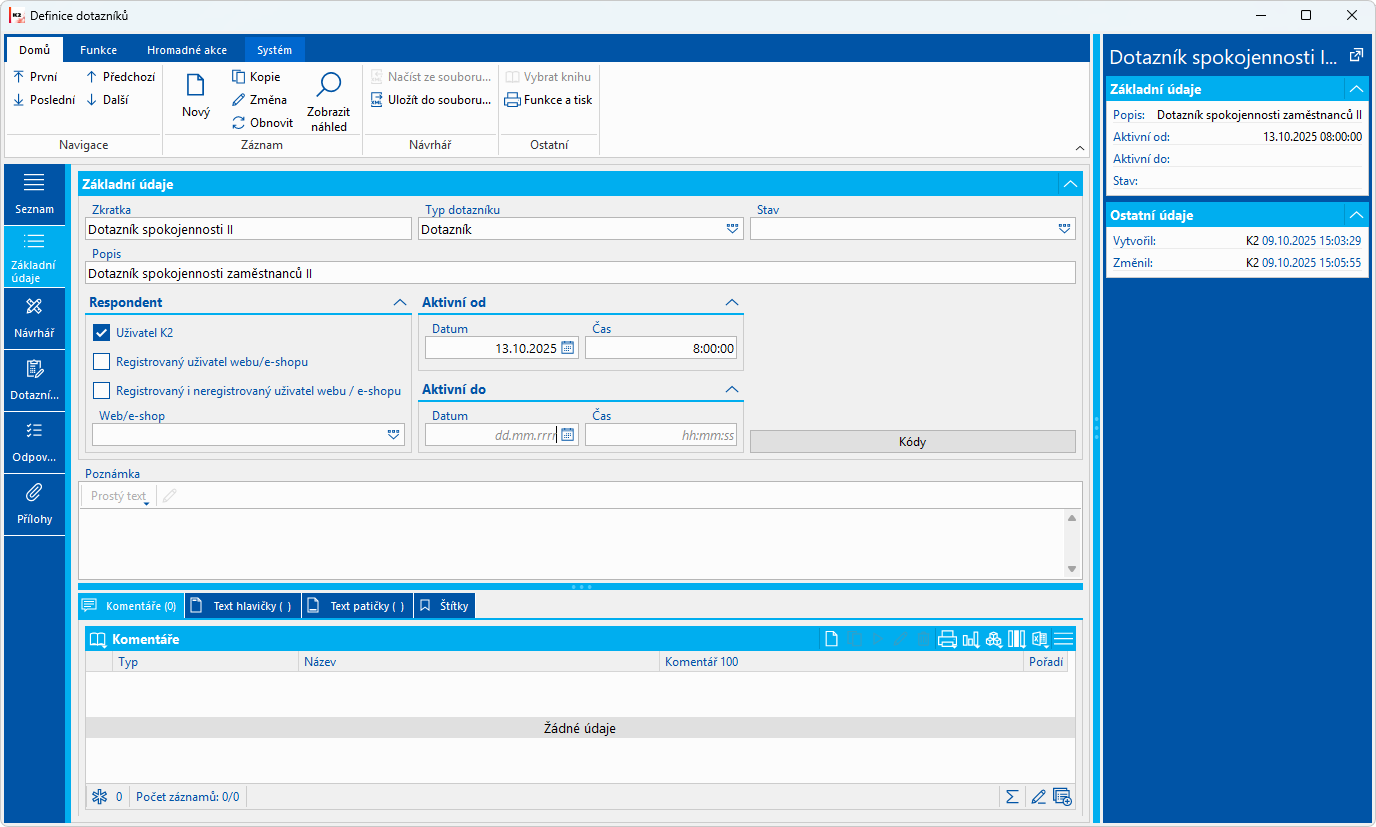Click the sum icon in comments footer
1376x827 pixels.
[1012, 797]
